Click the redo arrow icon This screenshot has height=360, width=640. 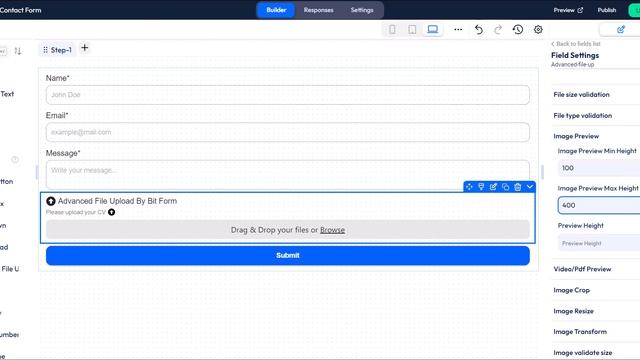(498, 29)
